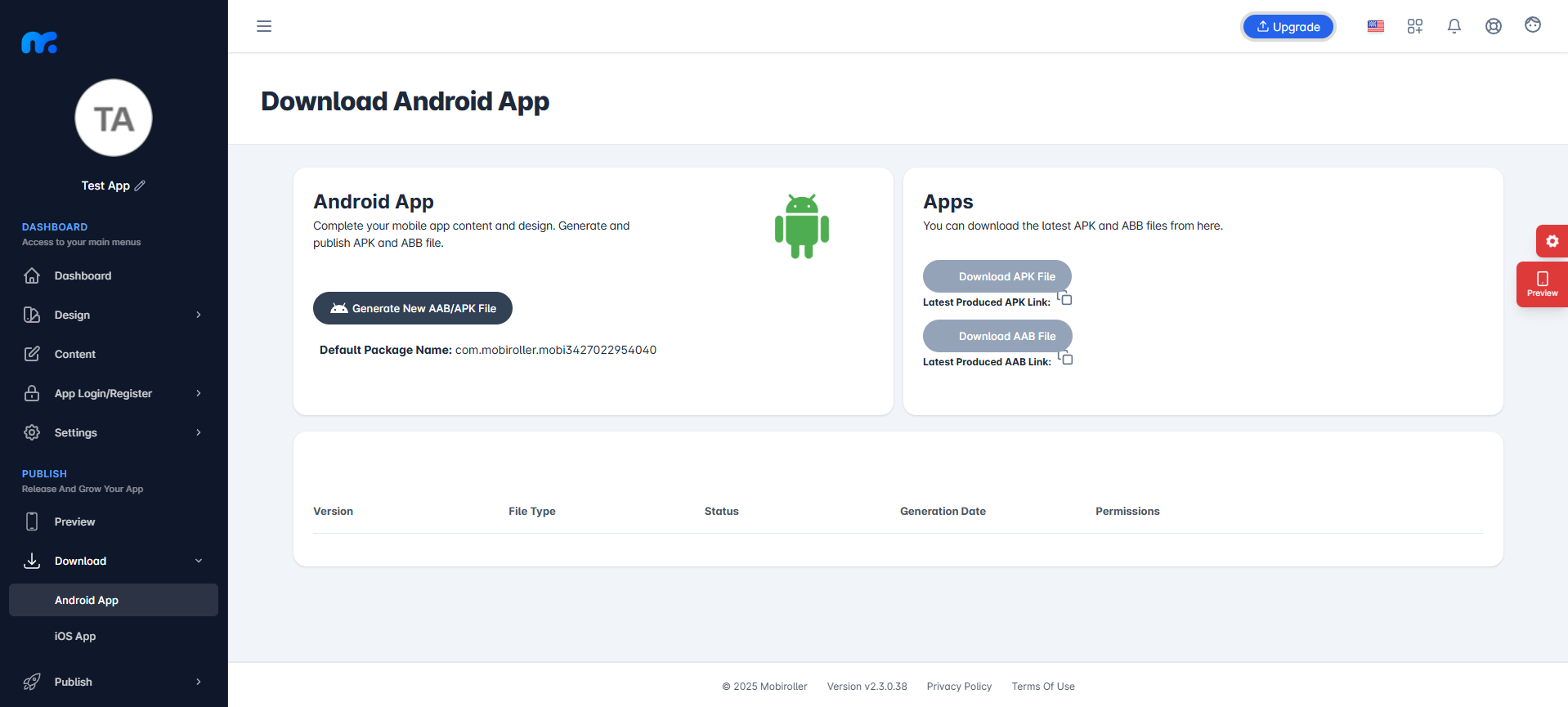Image resolution: width=1568 pixels, height=707 pixels.
Task: Click the Download AAB File button
Action: tap(997, 336)
